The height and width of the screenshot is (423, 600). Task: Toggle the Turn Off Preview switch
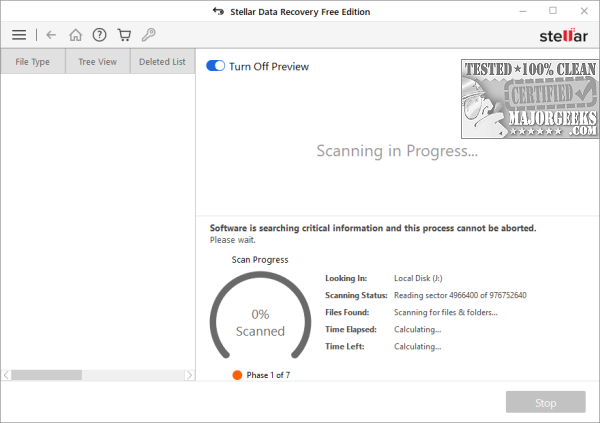(215, 66)
